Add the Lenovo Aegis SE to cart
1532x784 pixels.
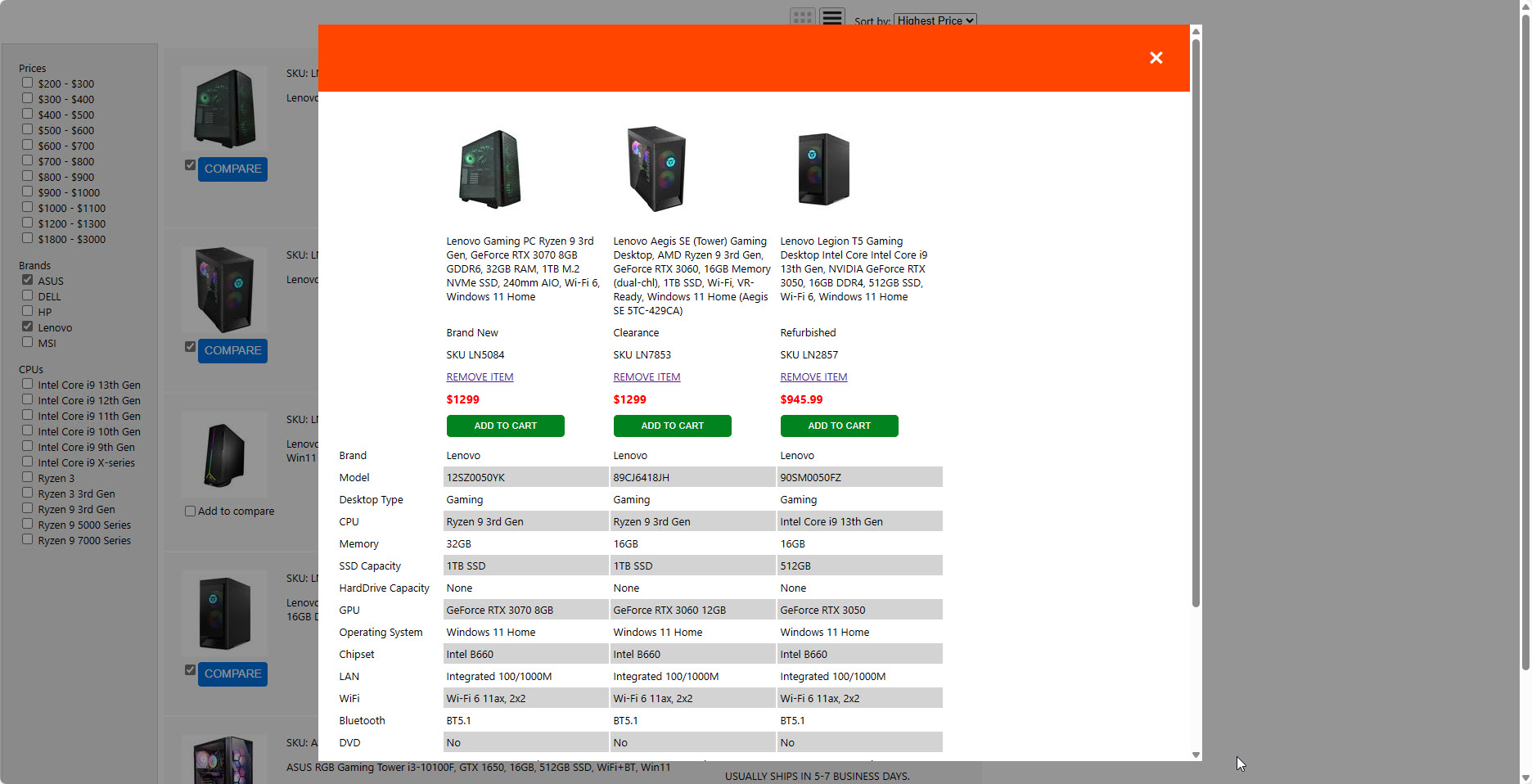click(x=672, y=426)
